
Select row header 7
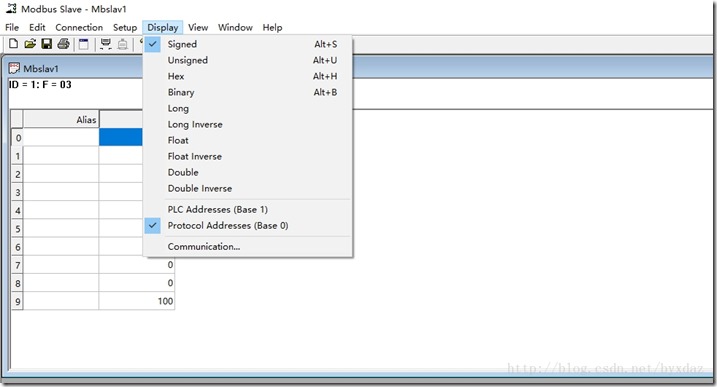pyautogui.click(x=17, y=265)
